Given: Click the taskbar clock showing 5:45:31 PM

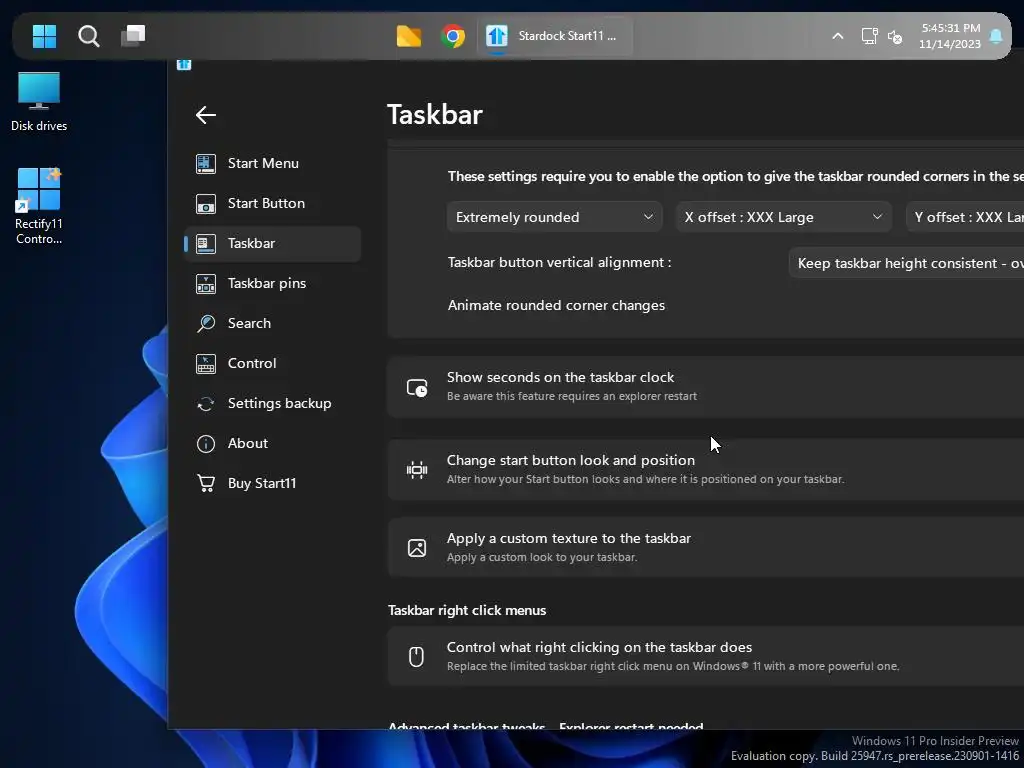Looking at the screenshot, I should [950, 36].
